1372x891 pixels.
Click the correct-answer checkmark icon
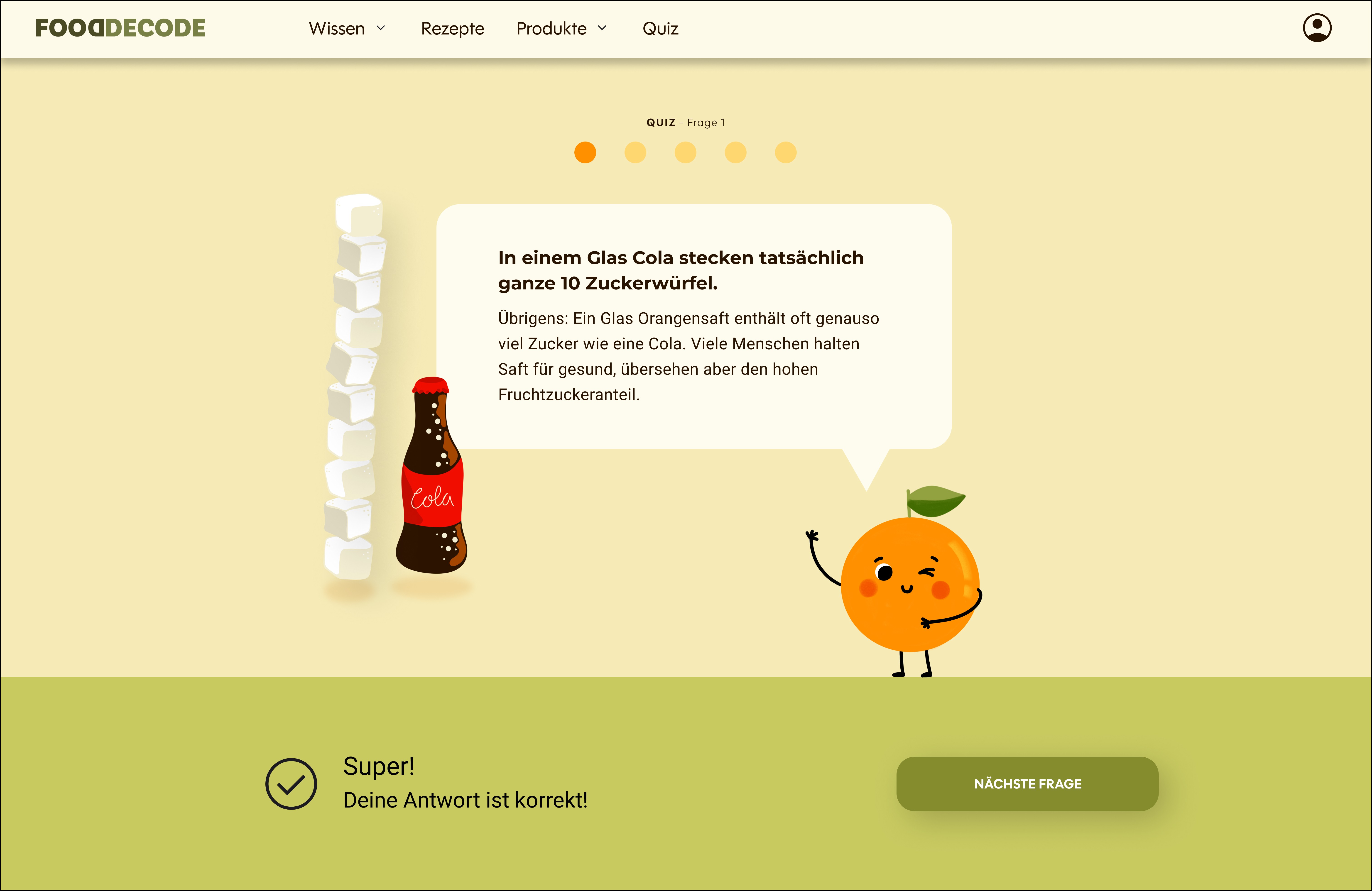(291, 783)
